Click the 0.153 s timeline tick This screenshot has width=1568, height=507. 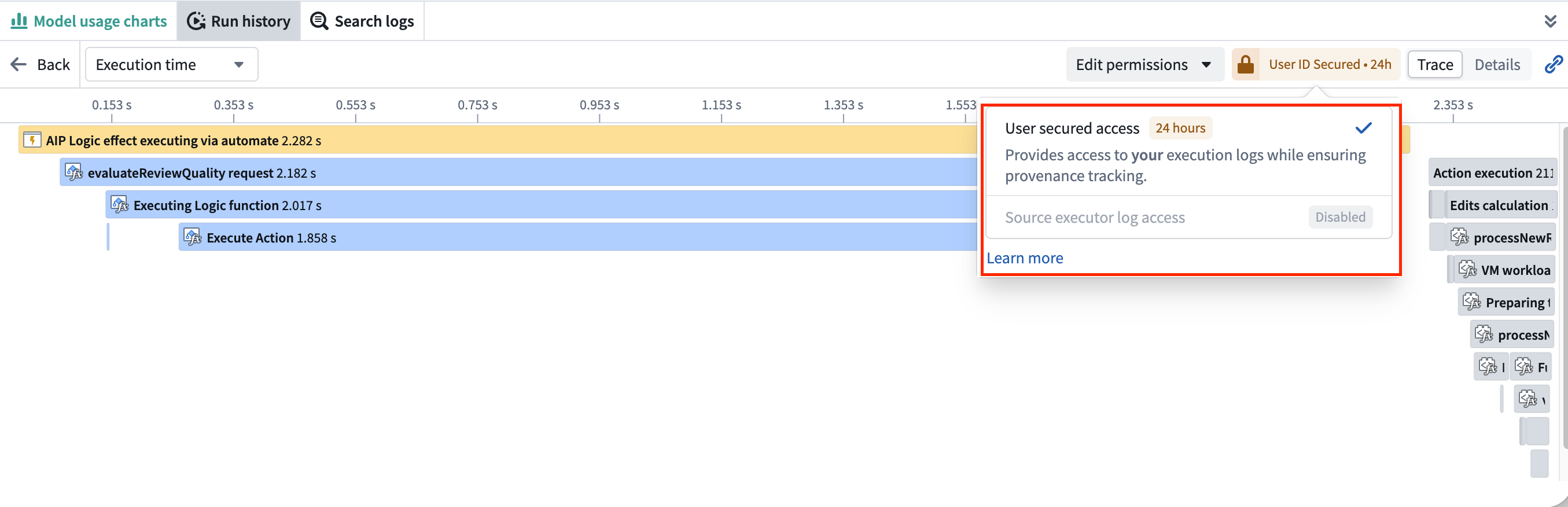pos(112,105)
